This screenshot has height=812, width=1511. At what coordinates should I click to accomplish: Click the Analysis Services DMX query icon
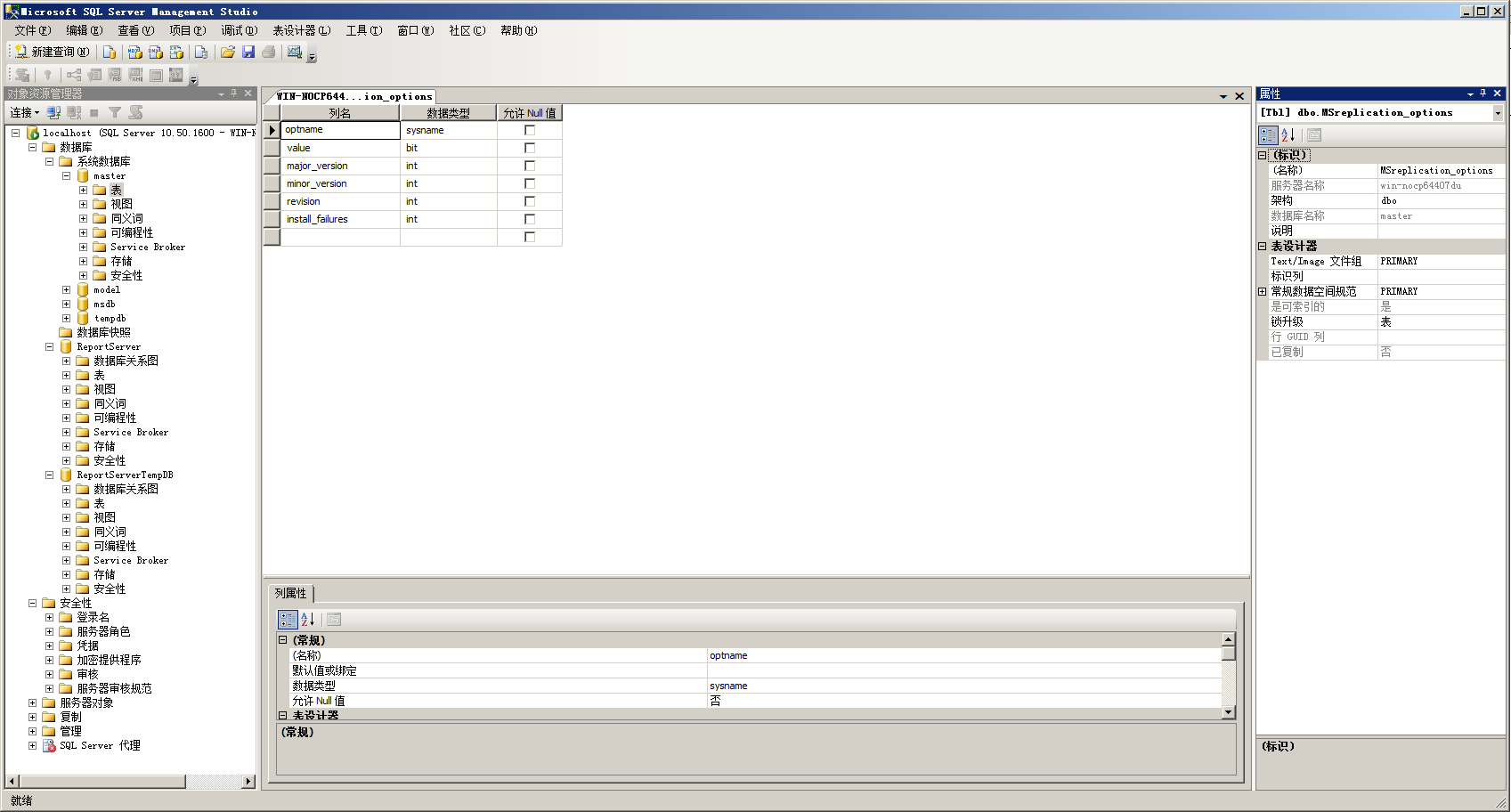pyautogui.click(x=156, y=53)
